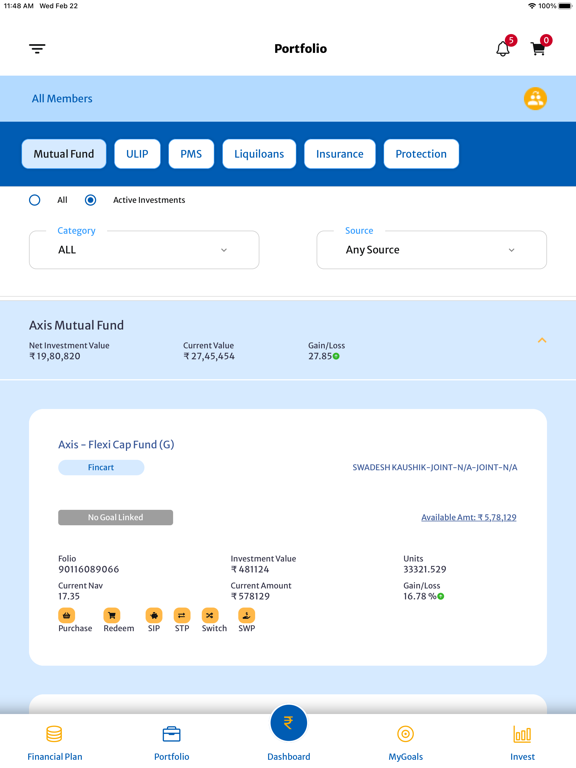
Task: Tap Current Value ₹27,45,454
Action: pyautogui.click(x=209, y=356)
